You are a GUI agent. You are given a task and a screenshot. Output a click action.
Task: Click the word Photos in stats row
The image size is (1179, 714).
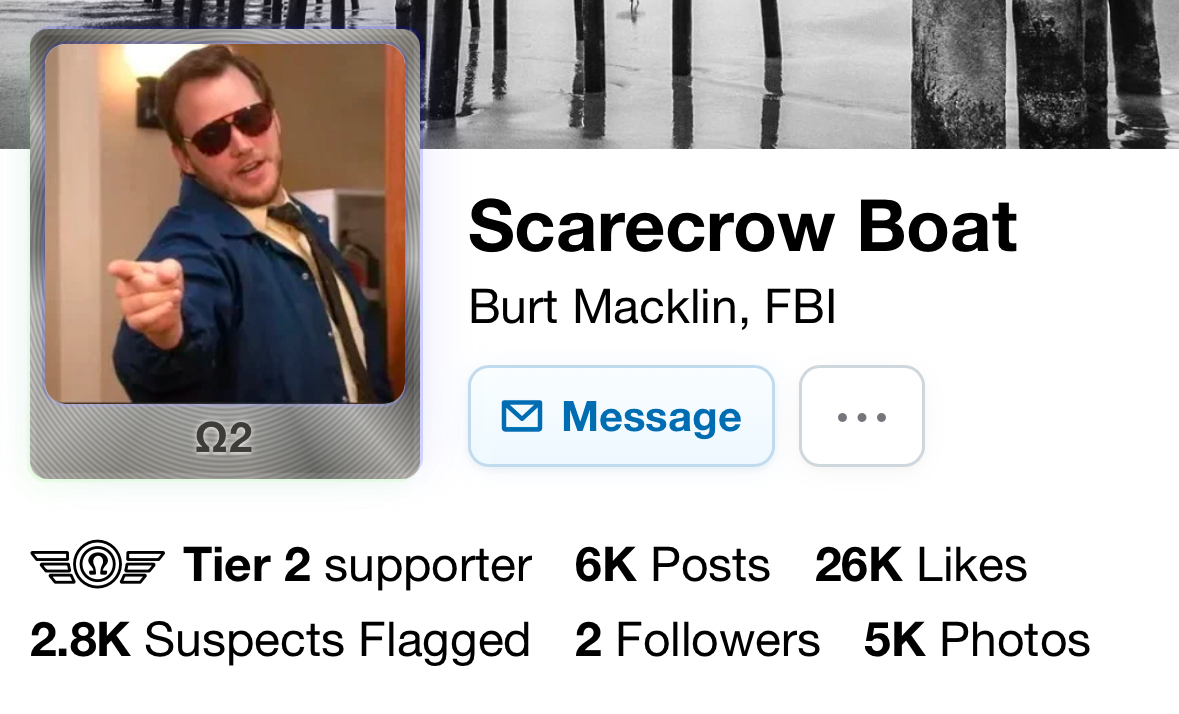(1015, 640)
